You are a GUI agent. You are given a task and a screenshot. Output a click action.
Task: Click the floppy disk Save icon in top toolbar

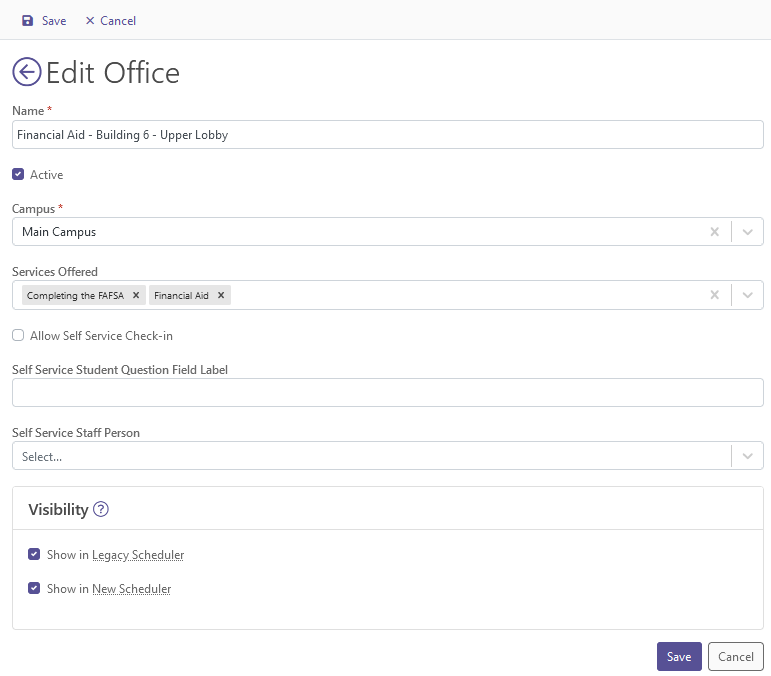click(28, 21)
